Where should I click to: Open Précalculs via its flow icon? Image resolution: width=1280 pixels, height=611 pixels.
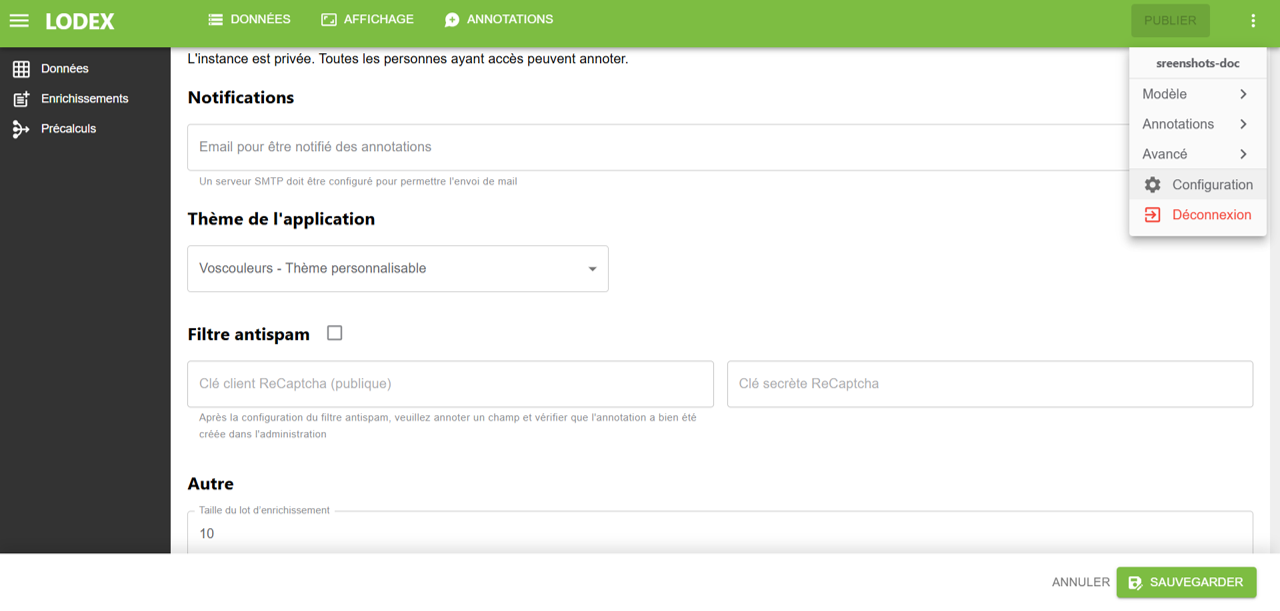[22, 128]
